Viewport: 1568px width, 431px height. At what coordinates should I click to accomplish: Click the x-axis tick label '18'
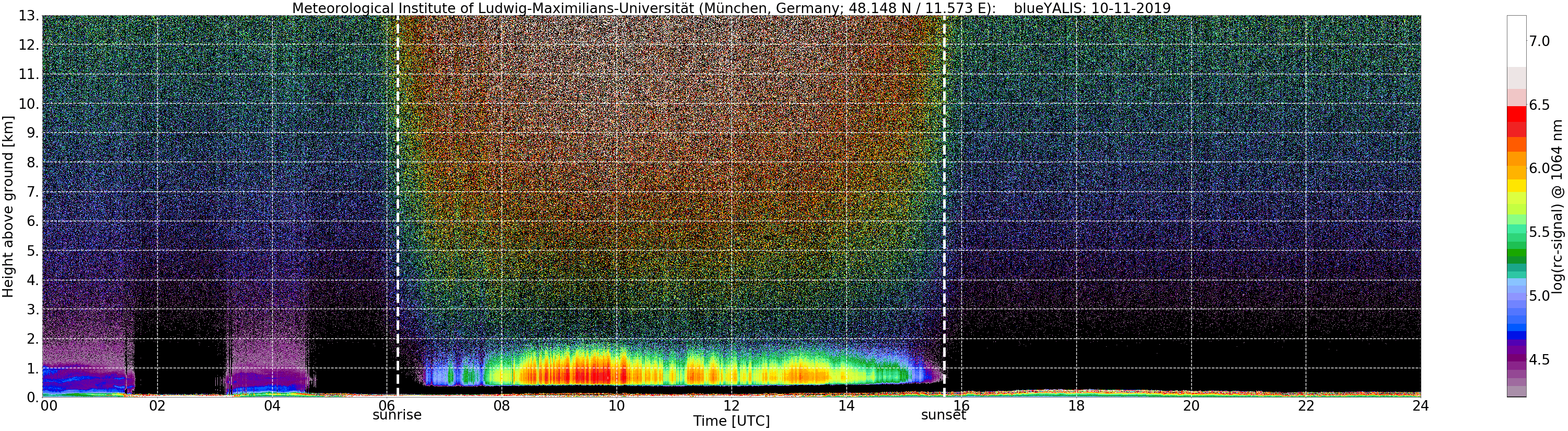(1076, 405)
